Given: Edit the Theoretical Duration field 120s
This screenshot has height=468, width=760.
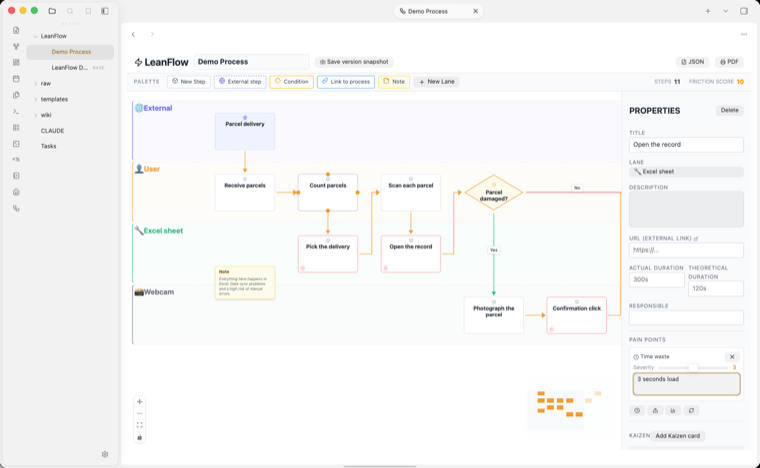Looking at the screenshot, I should tap(715, 288).
